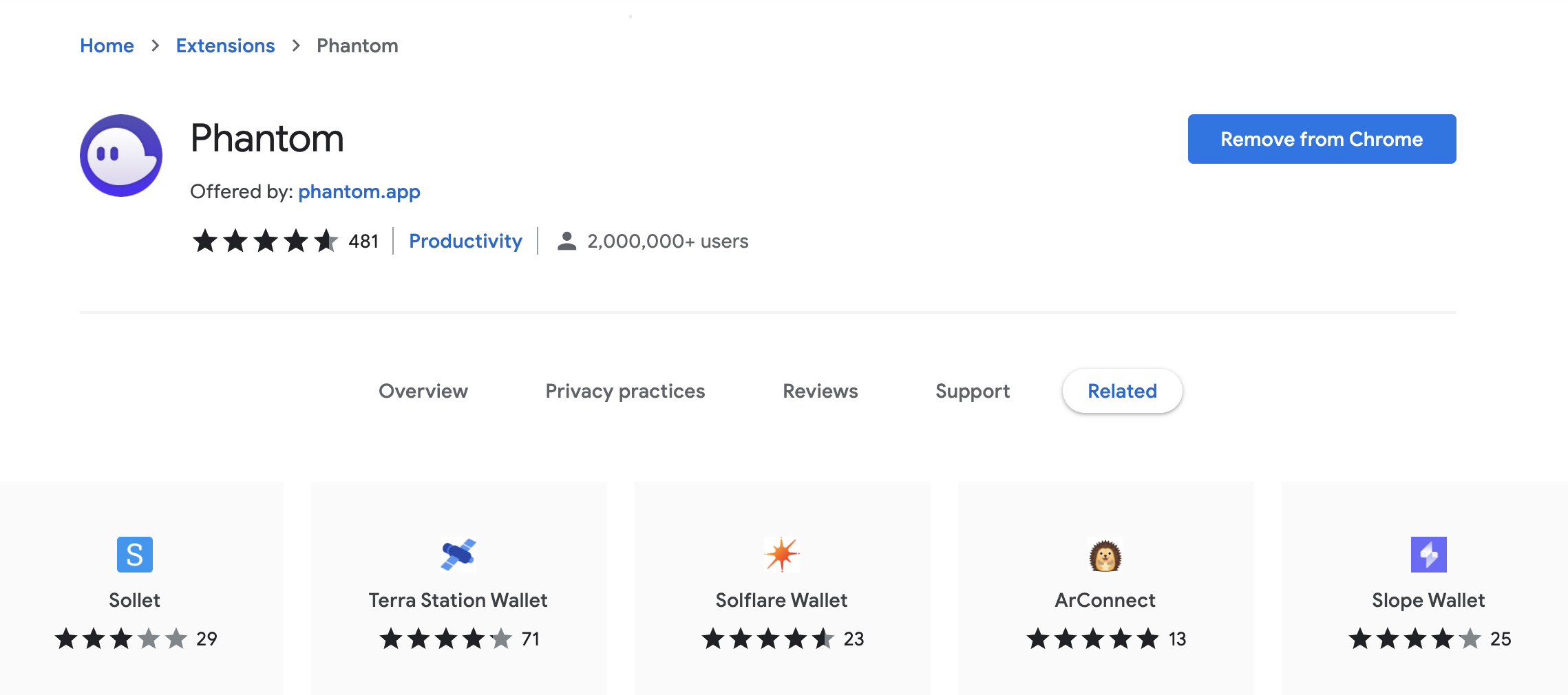Open the Sollet extension icon
The image size is (1568, 695).
tap(135, 555)
